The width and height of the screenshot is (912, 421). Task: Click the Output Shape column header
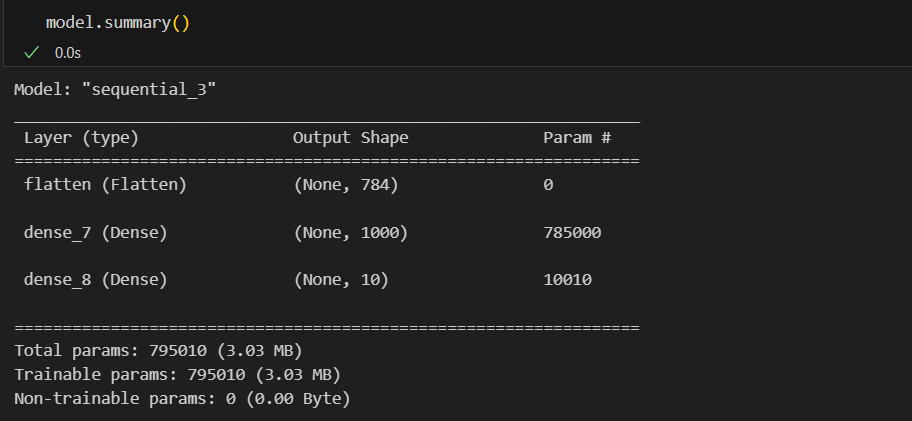(351, 138)
